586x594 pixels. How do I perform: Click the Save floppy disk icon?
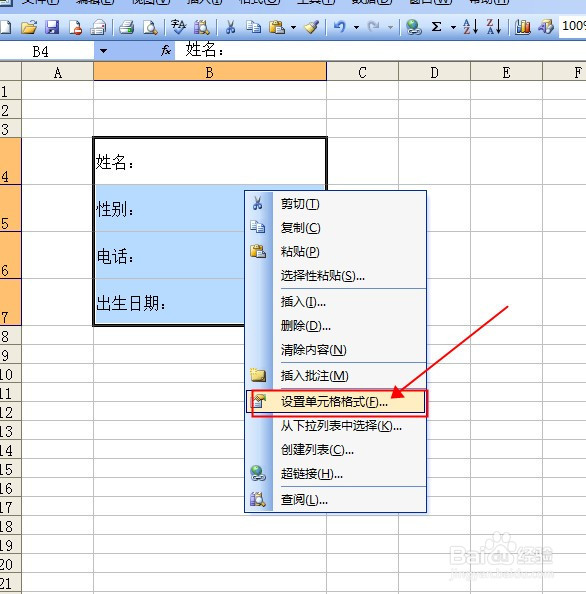52,27
